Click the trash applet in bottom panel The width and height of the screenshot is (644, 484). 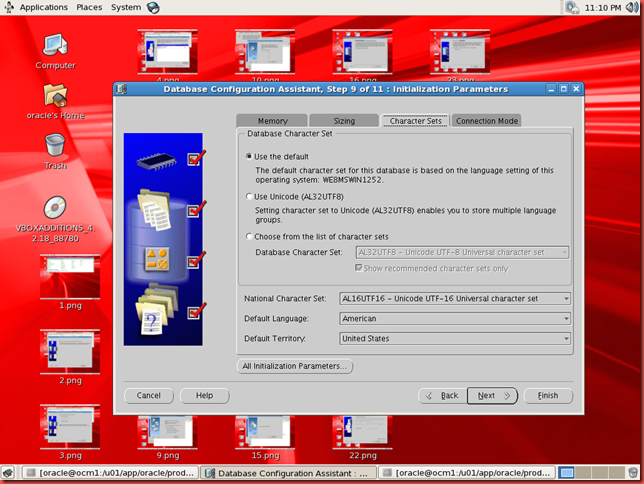tap(634, 473)
